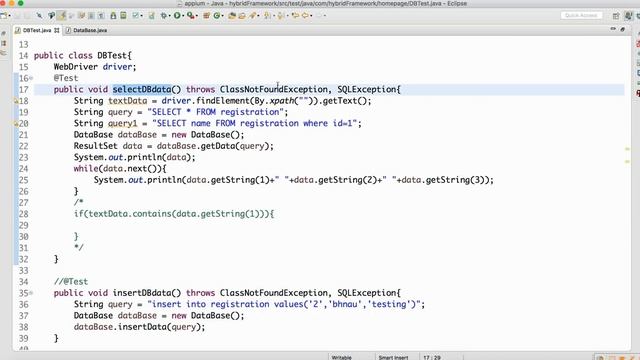Click the bug-shaped Debug icon

point(164,16)
